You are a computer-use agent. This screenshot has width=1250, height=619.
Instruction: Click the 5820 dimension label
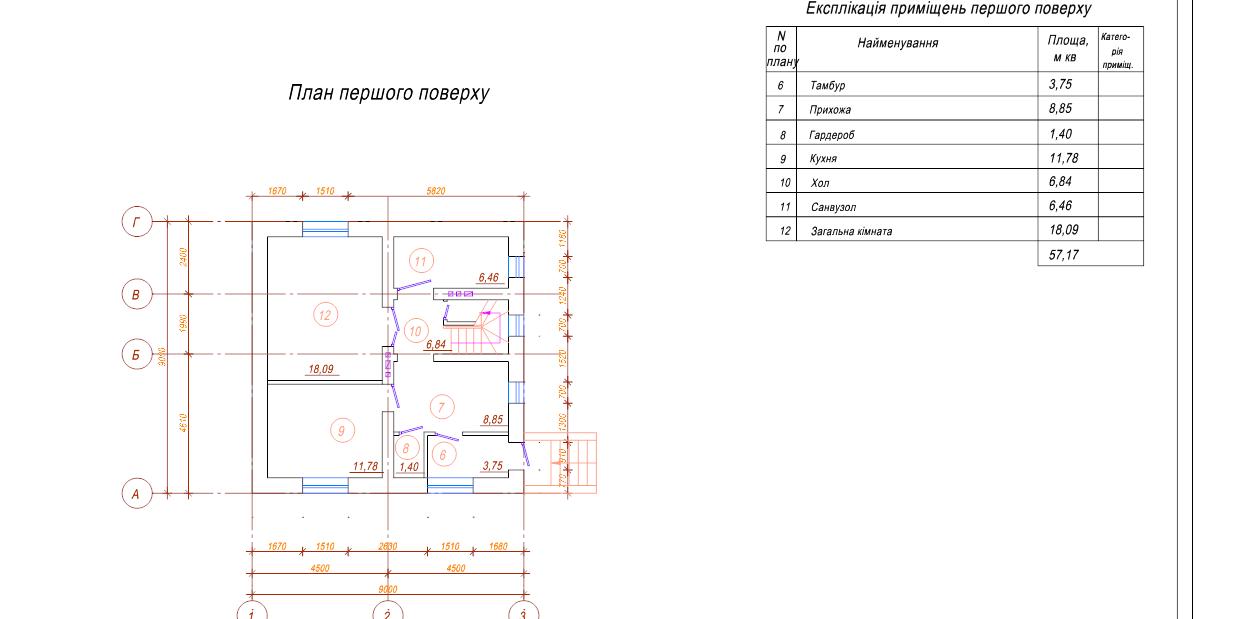point(436,190)
